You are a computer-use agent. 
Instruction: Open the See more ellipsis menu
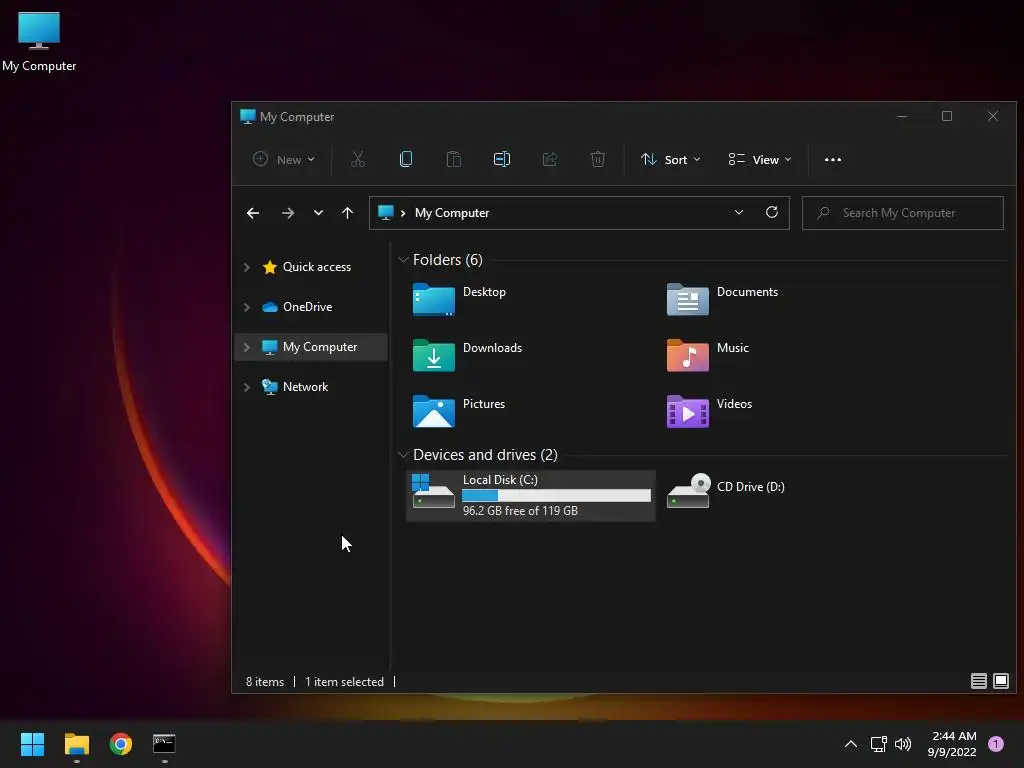coord(833,159)
